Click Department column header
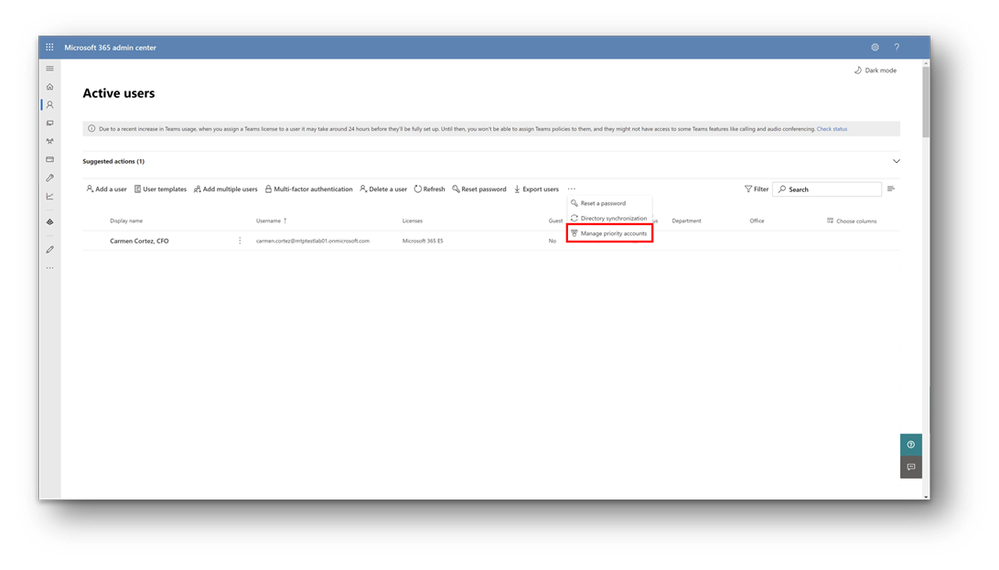Viewport: 999px width, 570px height. coord(686,221)
